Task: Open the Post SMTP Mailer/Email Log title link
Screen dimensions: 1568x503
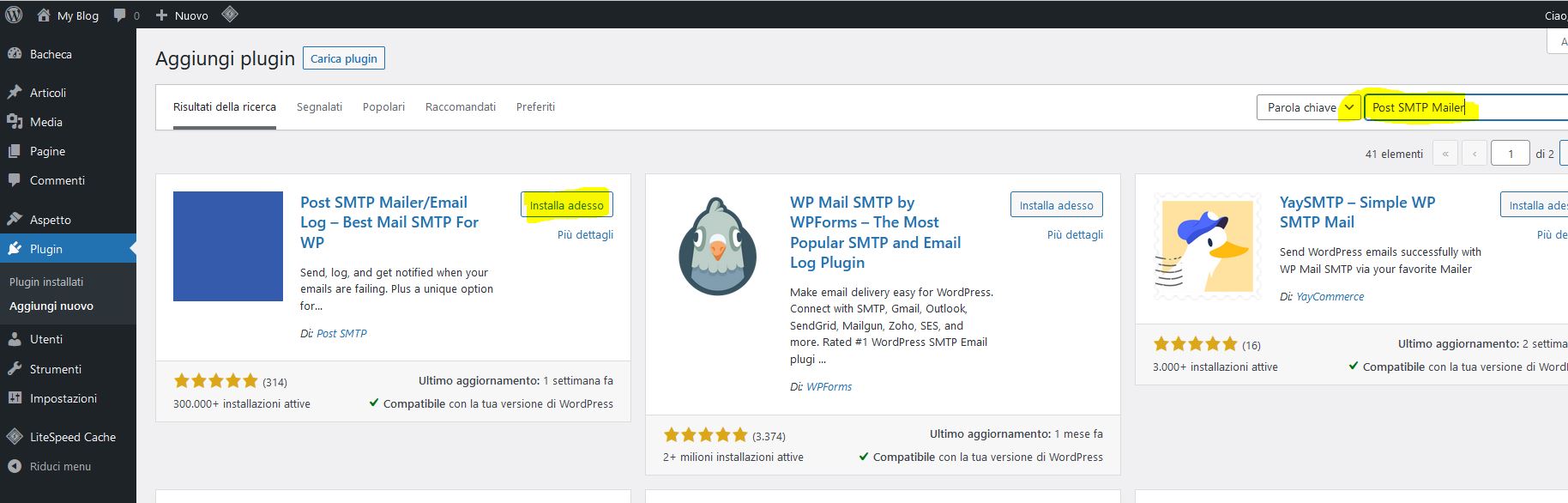Action: [x=389, y=222]
